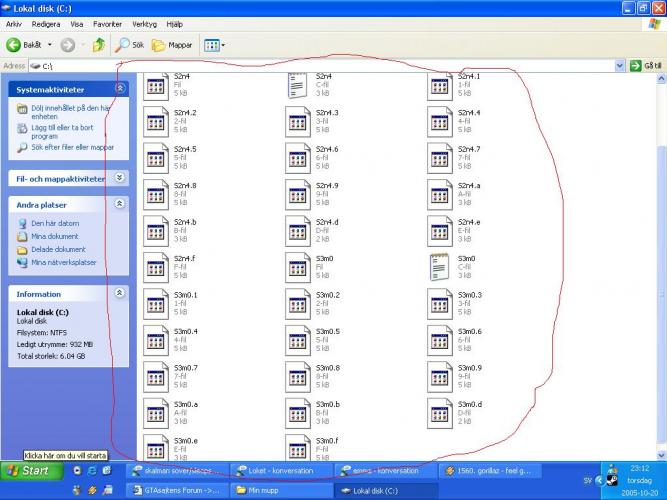Go back with the Bakåt button
The image size is (667, 500).
coord(23,45)
